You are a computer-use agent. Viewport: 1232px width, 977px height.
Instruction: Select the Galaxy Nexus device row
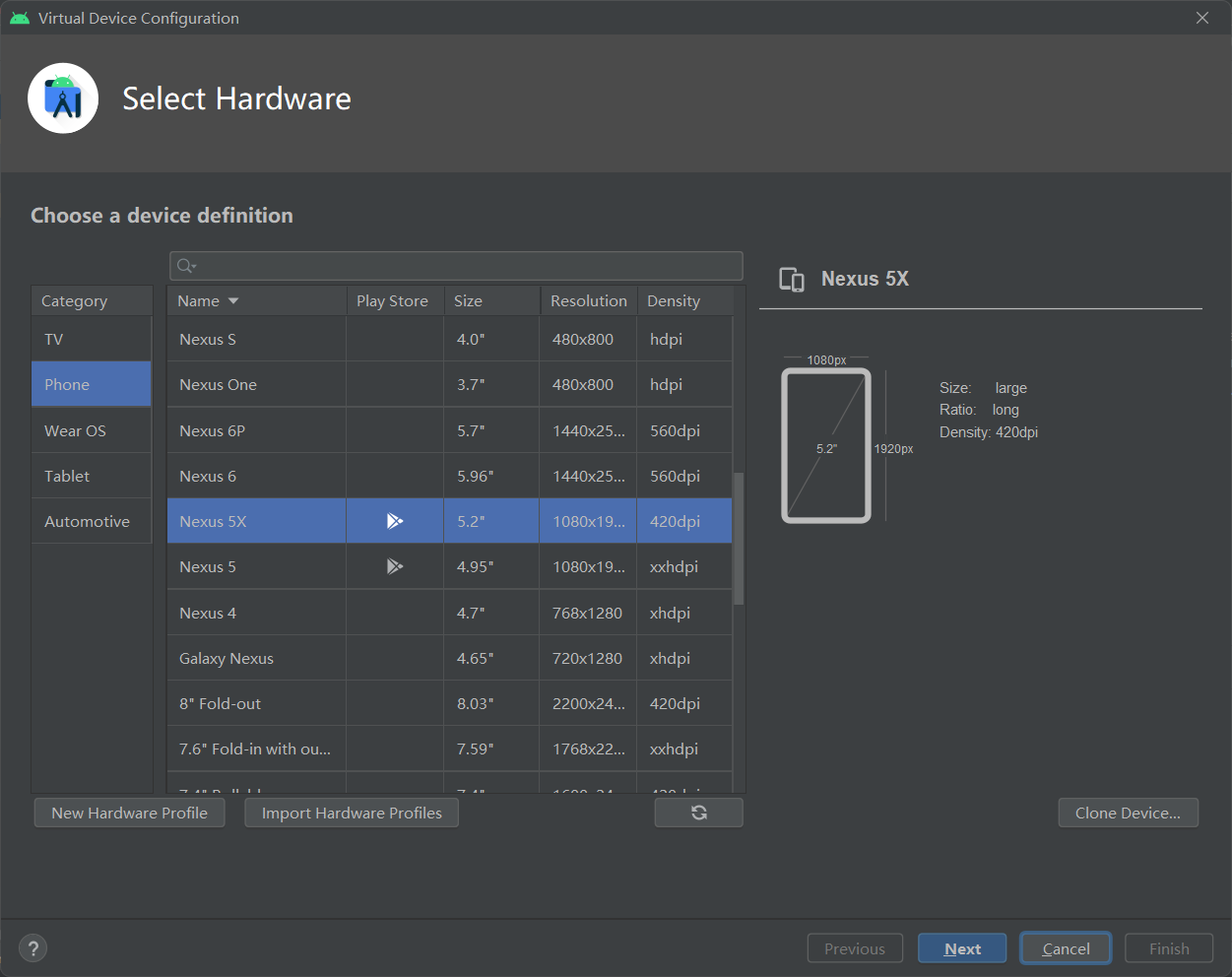pos(450,658)
